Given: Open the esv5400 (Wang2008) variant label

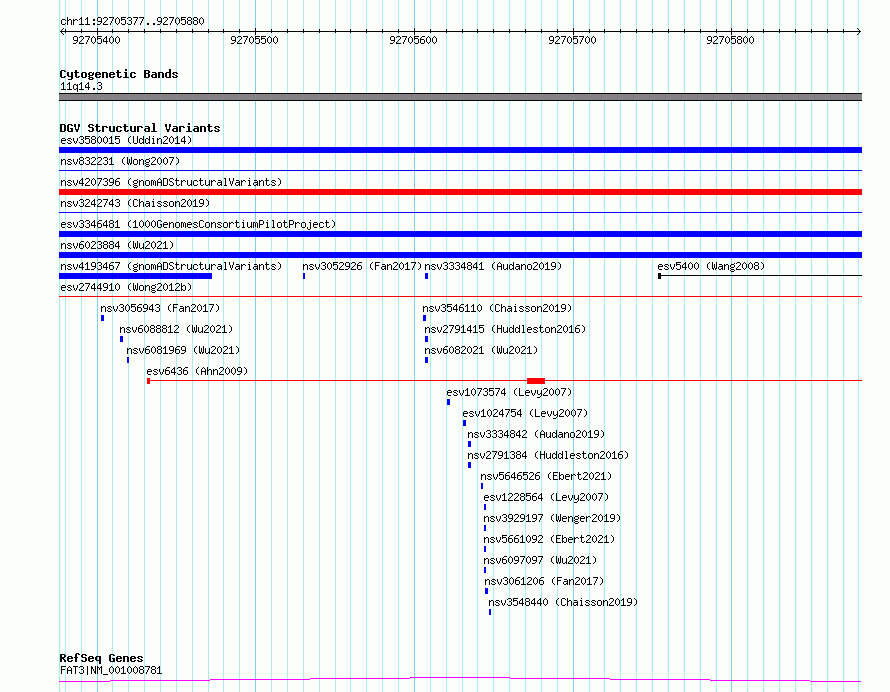Looking at the screenshot, I should pyautogui.click(x=711, y=266).
